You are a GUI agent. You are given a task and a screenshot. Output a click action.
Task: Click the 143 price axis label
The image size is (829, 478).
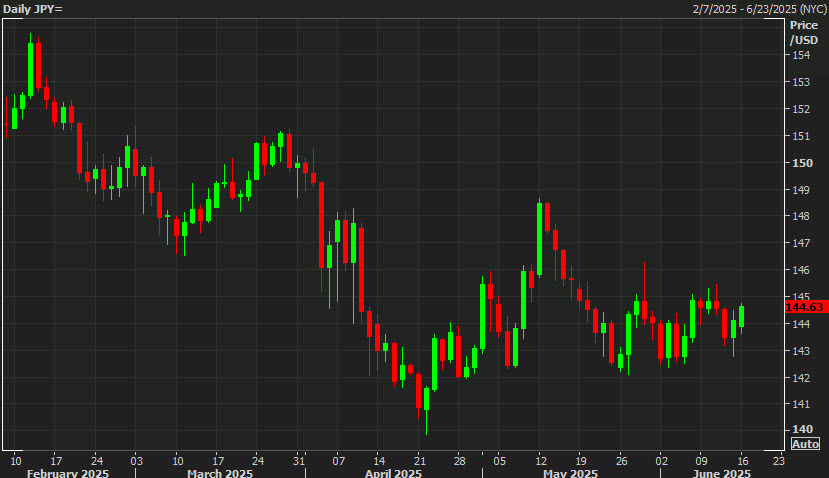800,351
